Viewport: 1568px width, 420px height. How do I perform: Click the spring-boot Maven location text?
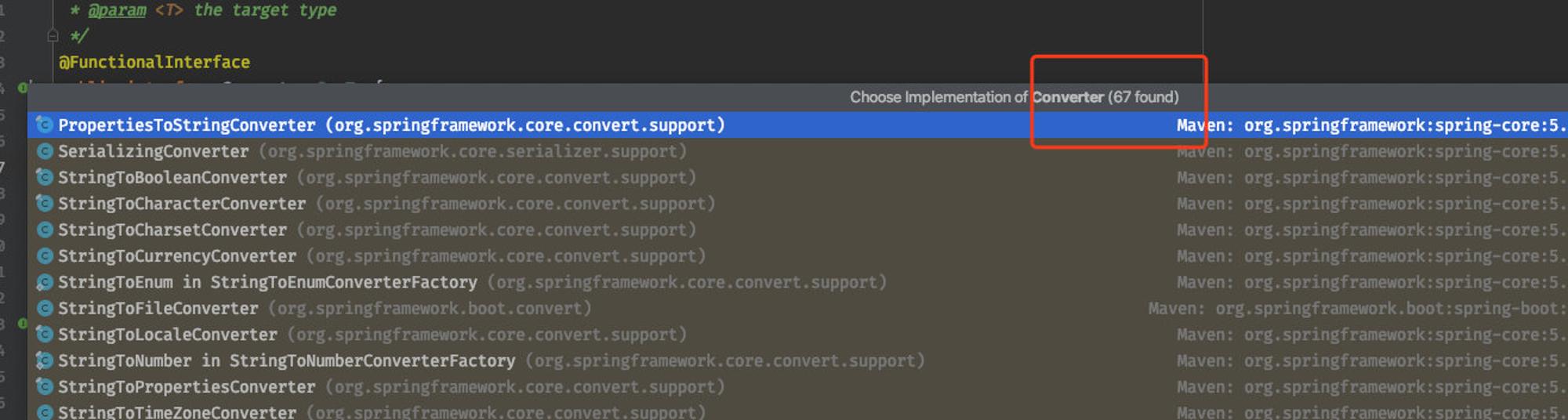pos(1357,308)
